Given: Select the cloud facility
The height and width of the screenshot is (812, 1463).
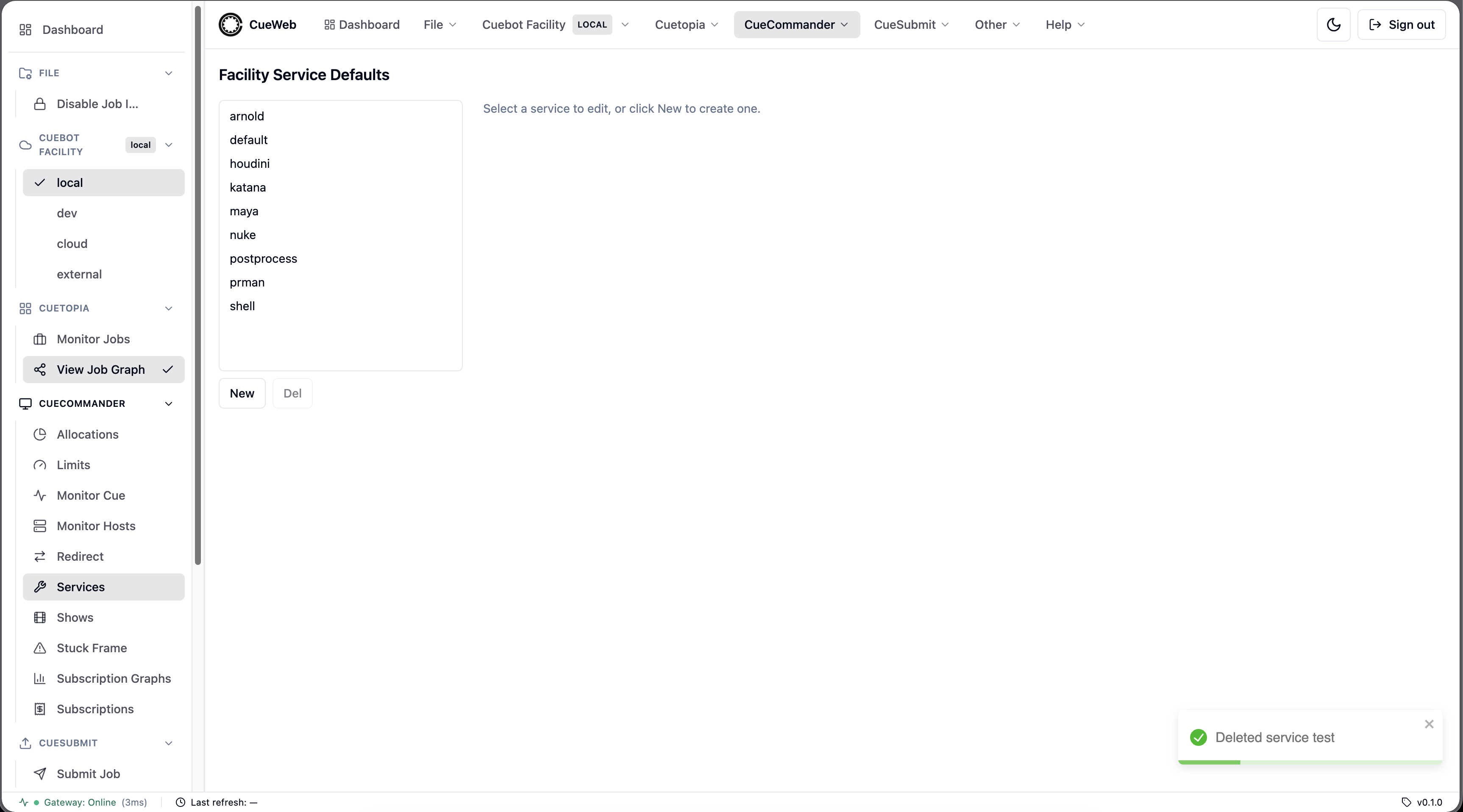Looking at the screenshot, I should click(x=103, y=244).
